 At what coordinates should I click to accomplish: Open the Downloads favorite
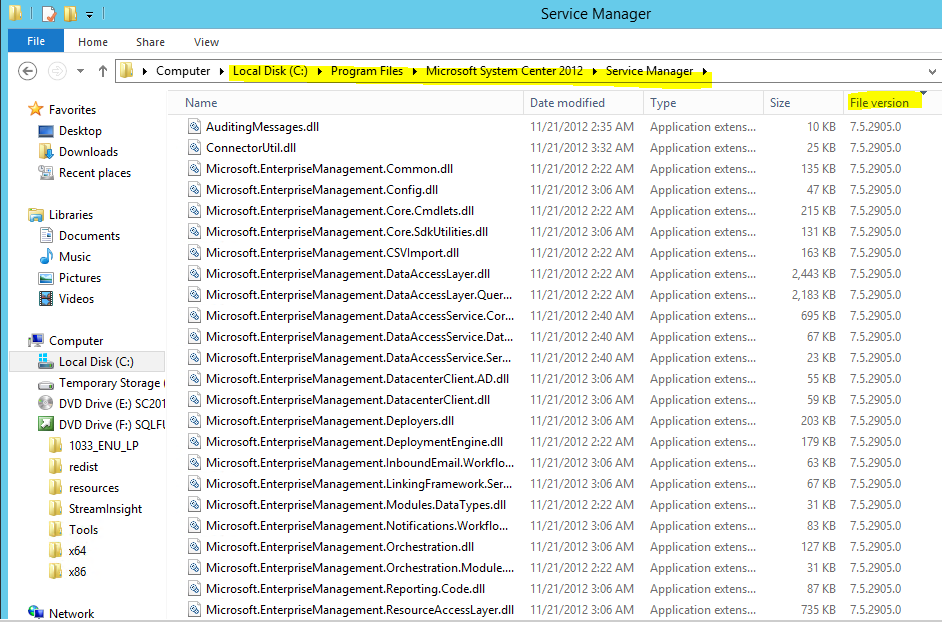click(88, 152)
